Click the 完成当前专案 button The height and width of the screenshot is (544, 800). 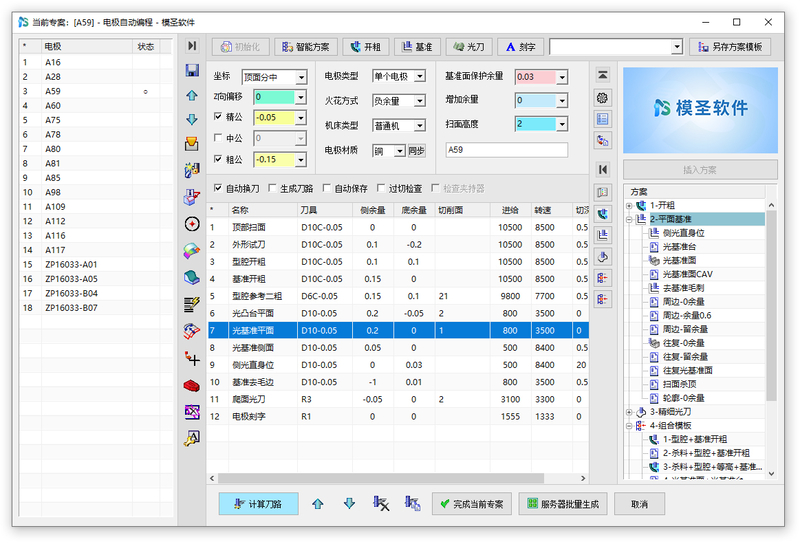[x=473, y=504]
